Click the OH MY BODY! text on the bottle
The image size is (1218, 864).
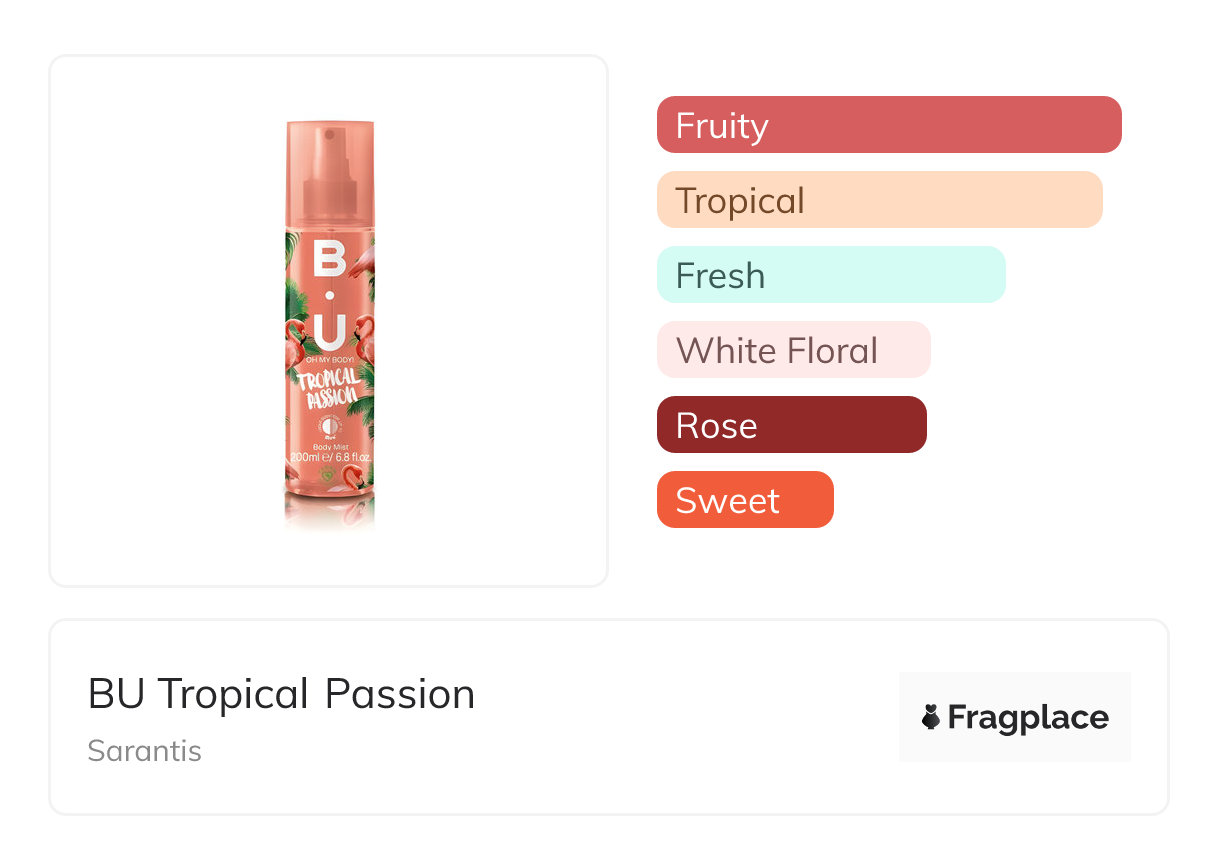coord(330,360)
